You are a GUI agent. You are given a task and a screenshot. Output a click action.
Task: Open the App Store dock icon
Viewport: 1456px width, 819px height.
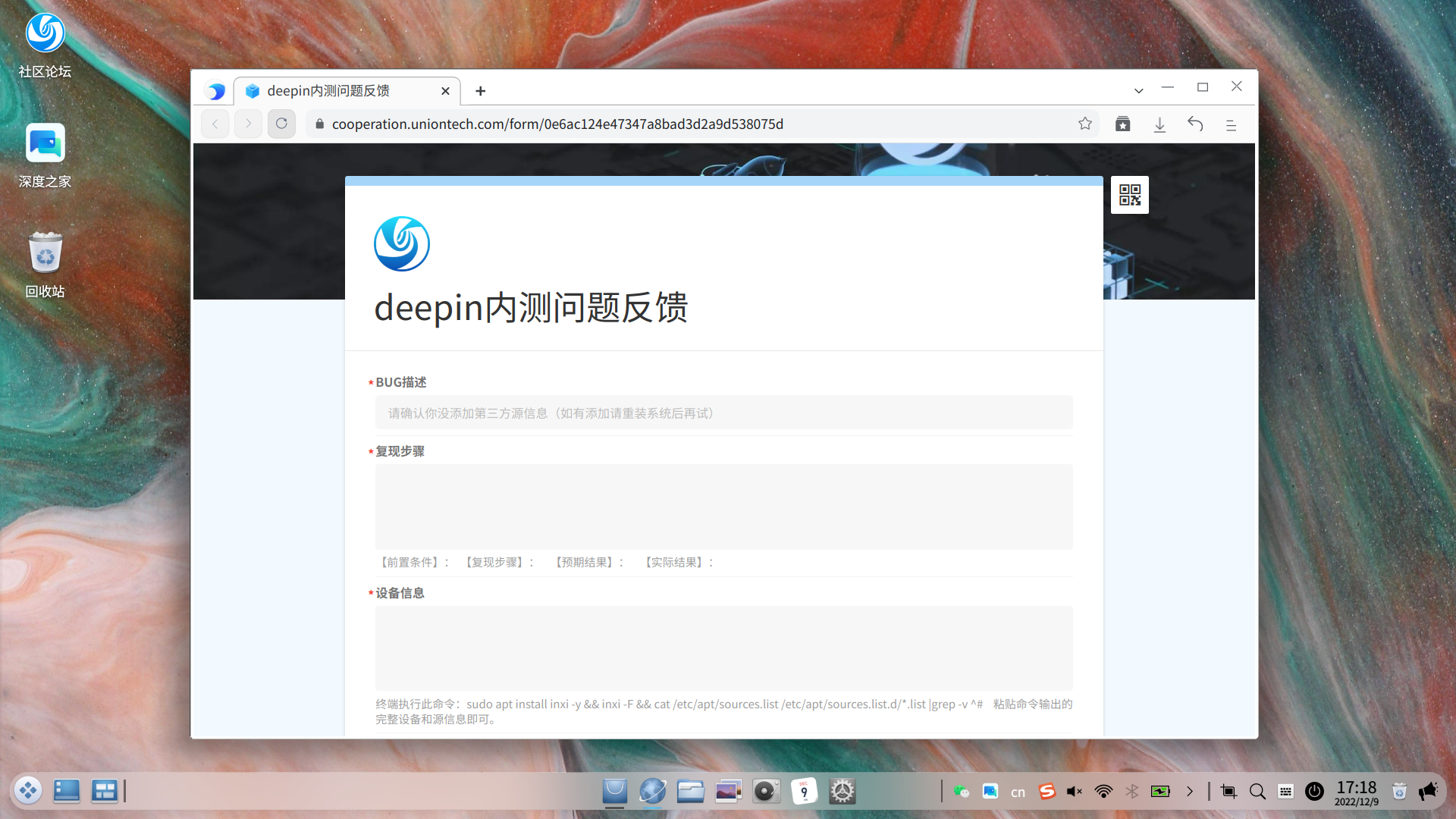coord(615,791)
